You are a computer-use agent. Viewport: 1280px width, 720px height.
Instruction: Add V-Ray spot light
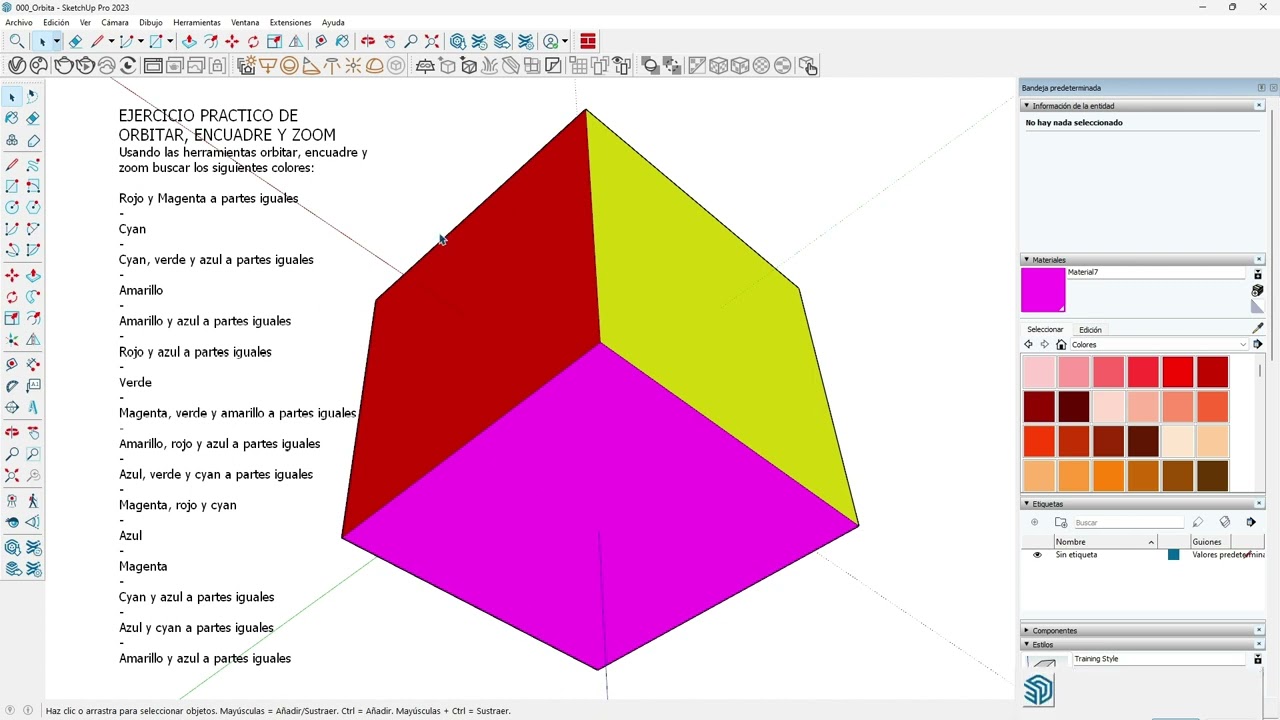(x=311, y=66)
